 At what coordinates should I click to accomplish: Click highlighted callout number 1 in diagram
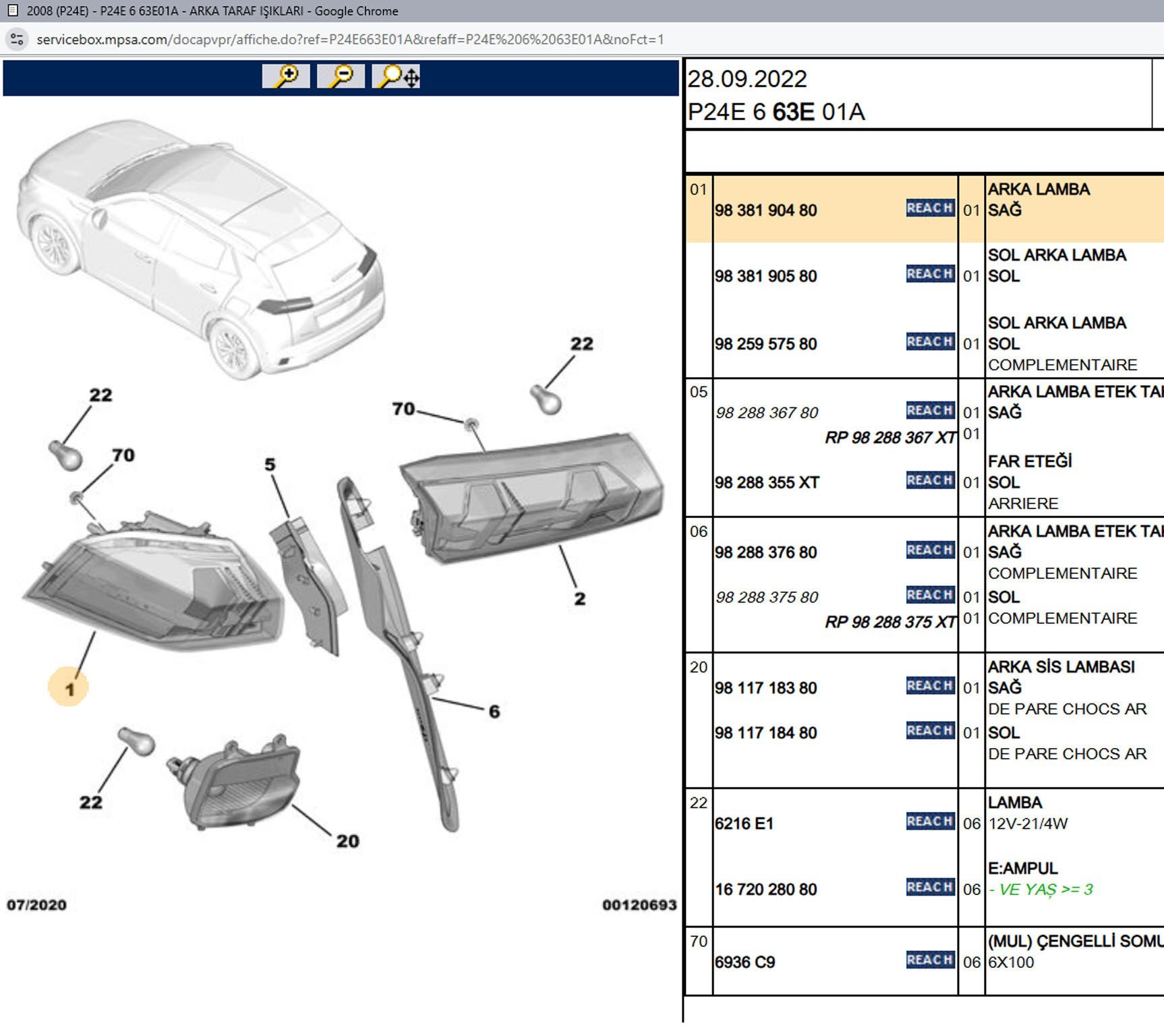69,689
